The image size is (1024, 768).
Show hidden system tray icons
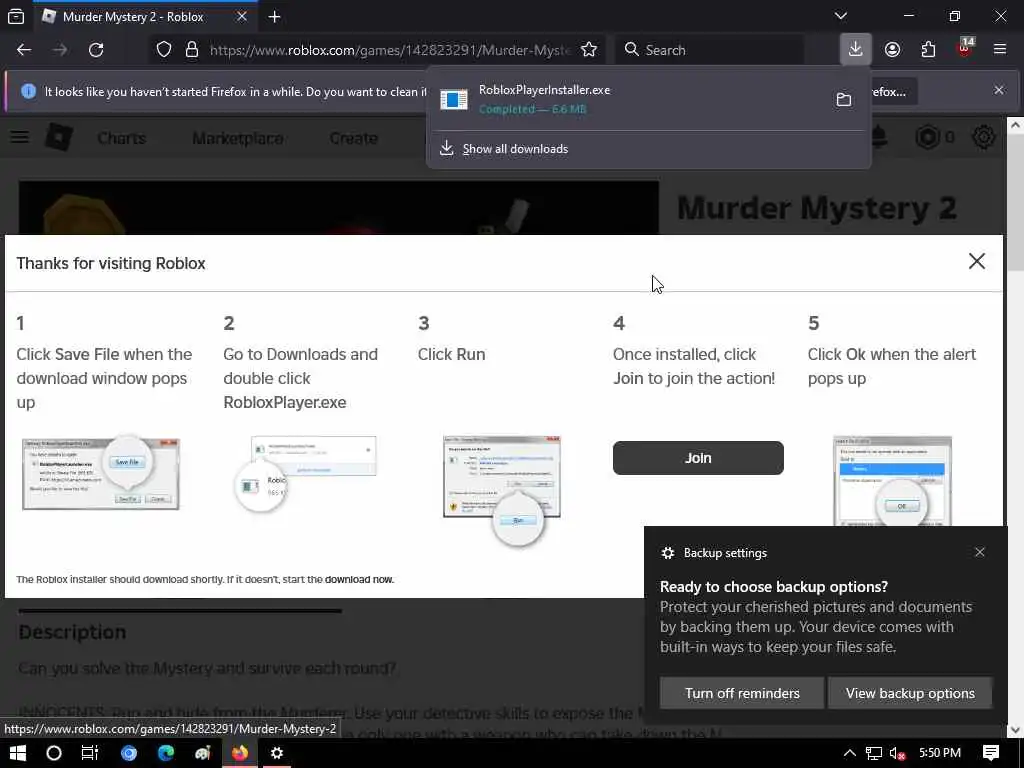849,753
